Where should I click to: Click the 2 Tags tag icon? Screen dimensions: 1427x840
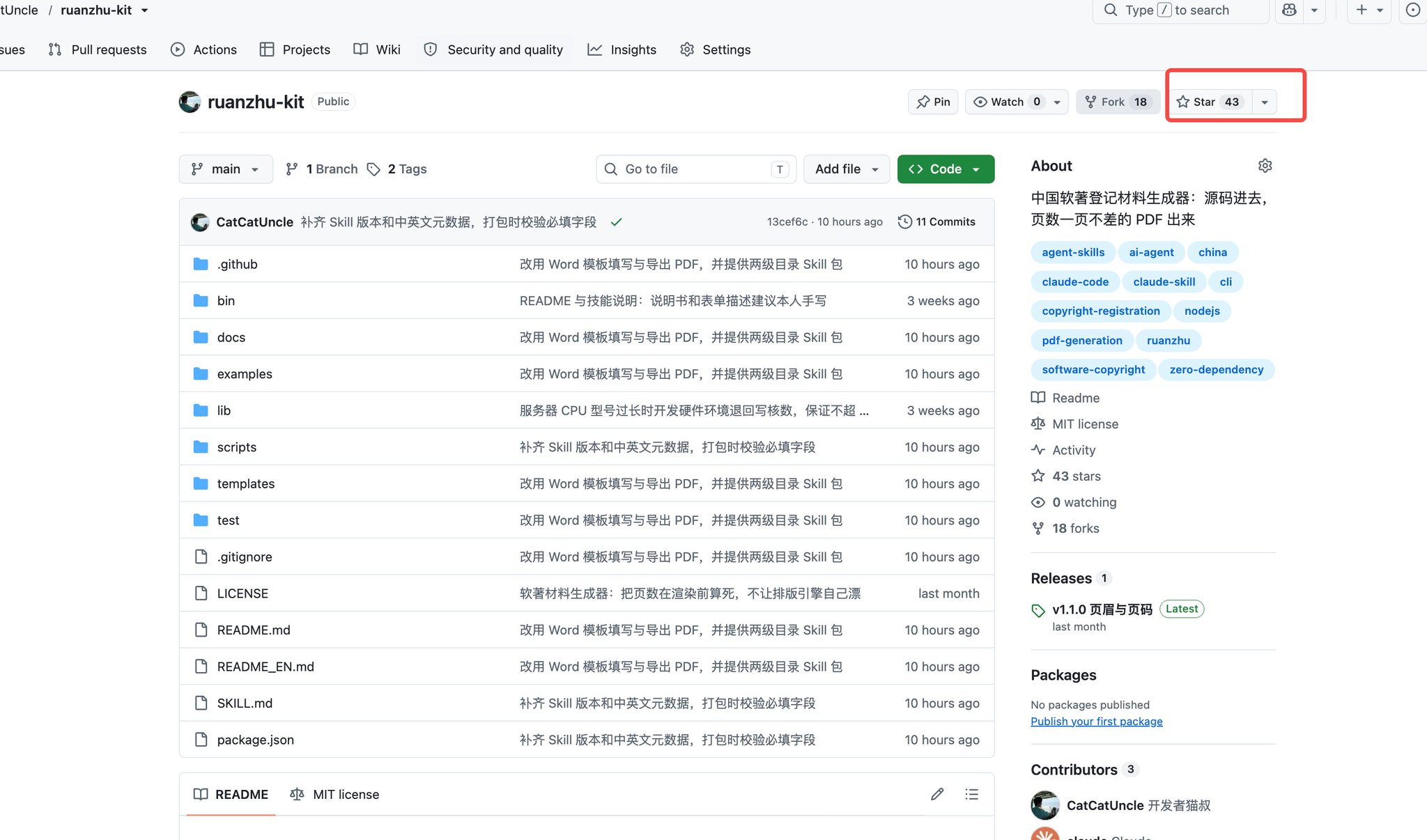point(373,169)
